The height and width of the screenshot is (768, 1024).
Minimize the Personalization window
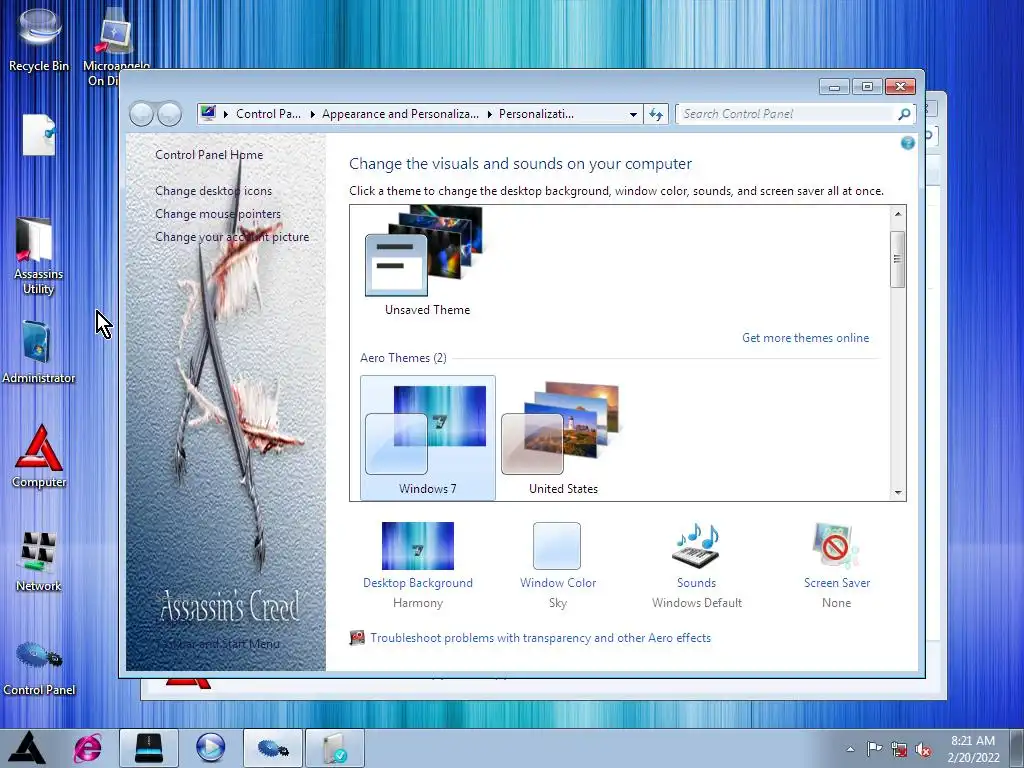(x=834, y=86)
